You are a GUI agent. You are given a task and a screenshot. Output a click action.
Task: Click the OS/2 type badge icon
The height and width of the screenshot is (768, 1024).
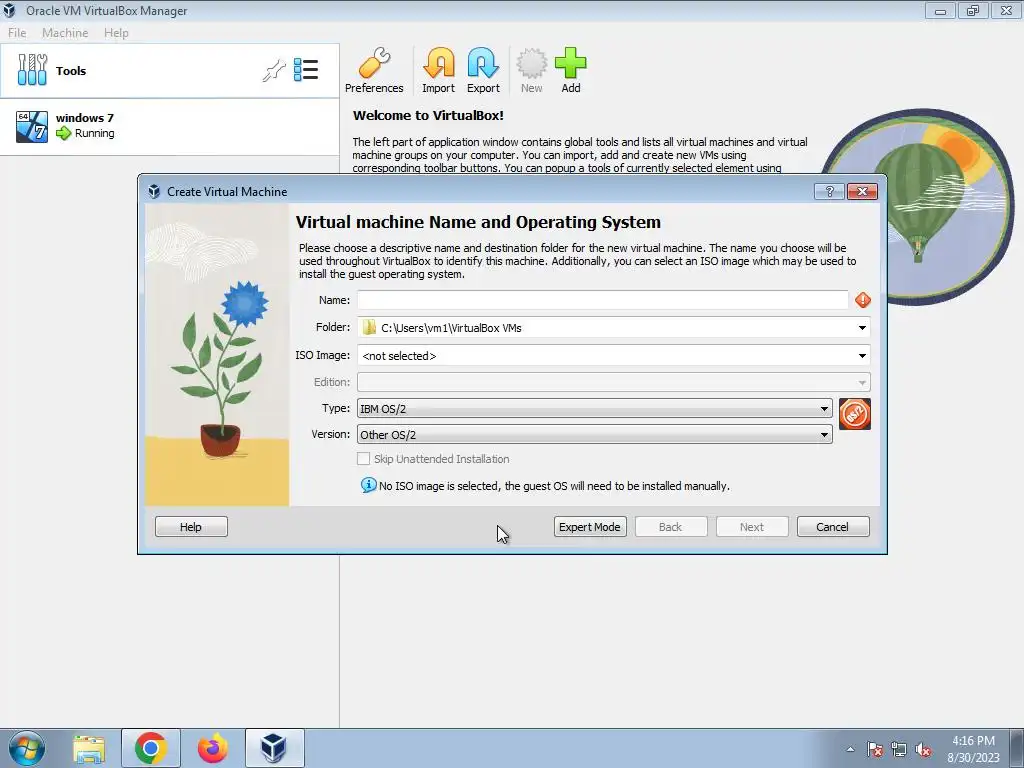[855, 414]
